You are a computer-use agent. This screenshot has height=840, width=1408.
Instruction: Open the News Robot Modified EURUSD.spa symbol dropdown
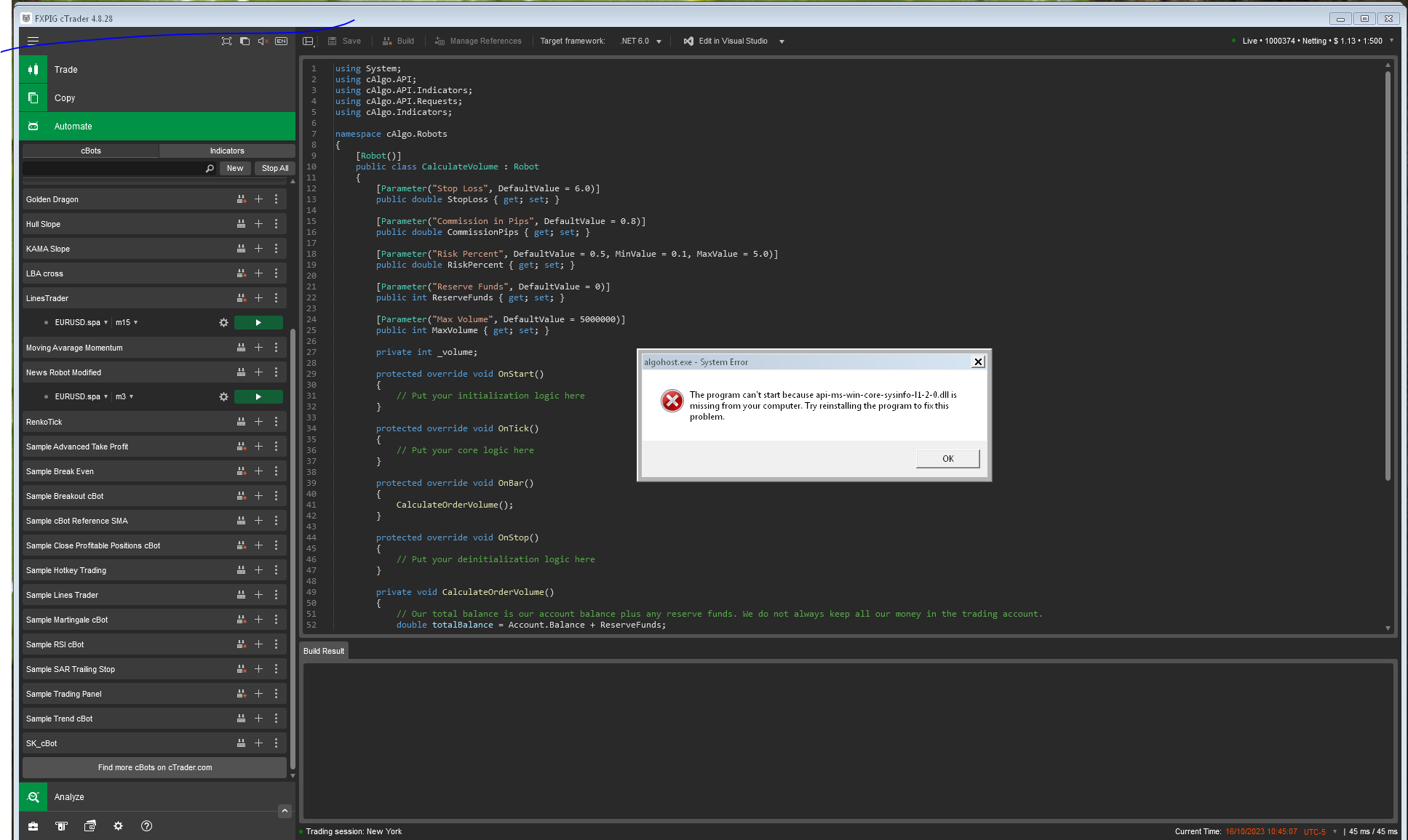pos(81,397)
